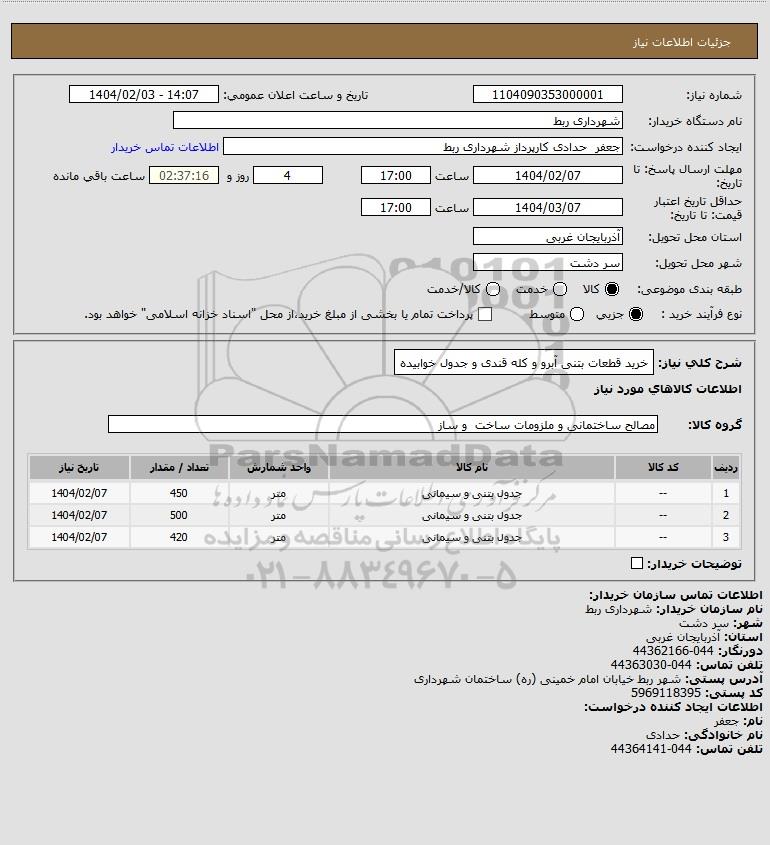The image size is (770, 845).
Task: Choose the جزیی purchase process option
Action: (636, 314)
